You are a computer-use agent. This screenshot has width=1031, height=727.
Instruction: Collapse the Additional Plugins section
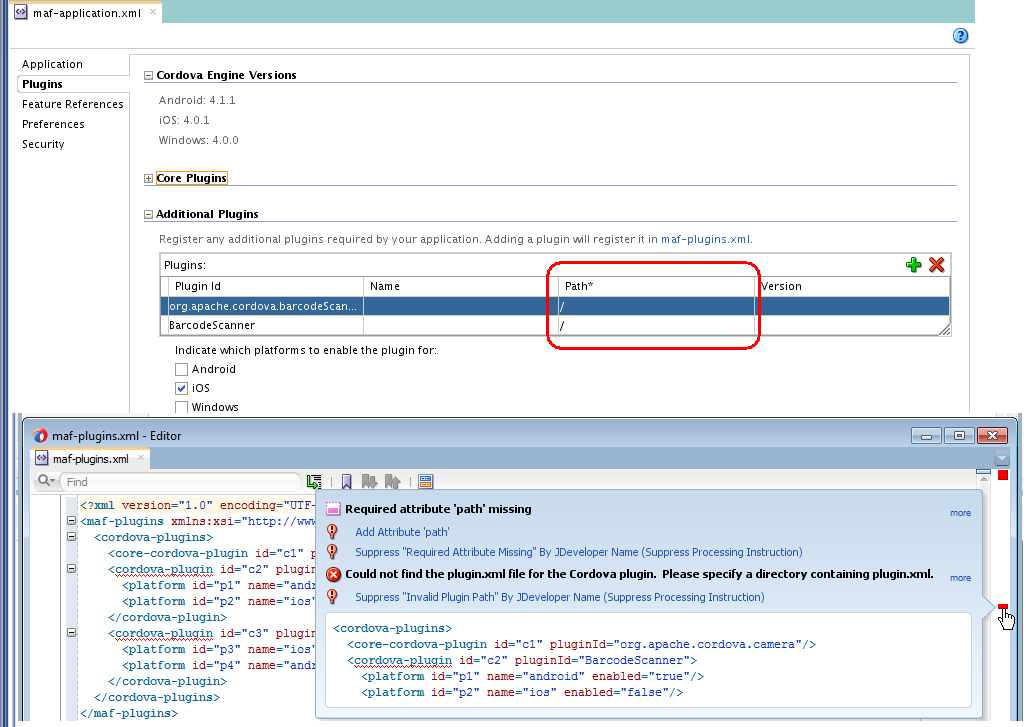[x=149, y=214]
